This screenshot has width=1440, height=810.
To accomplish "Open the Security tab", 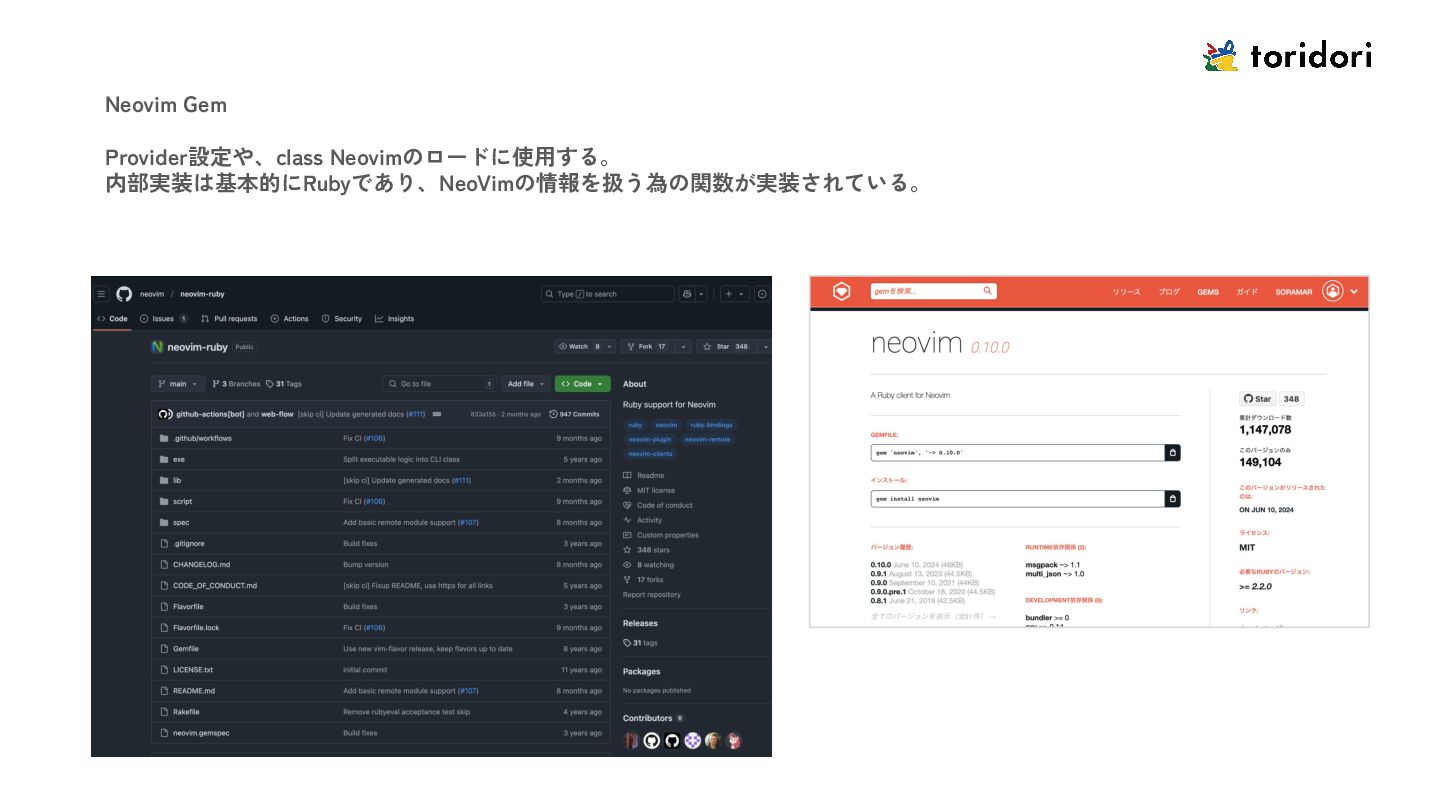I will point(342,319).
